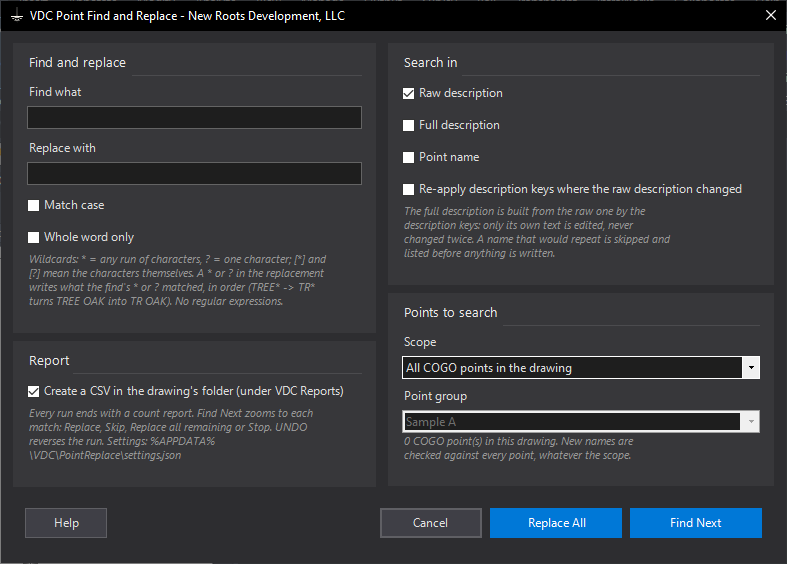Click the Replace with text field
Image resolution: width=787 pixels, height=564 pixels.
(194, 174)
